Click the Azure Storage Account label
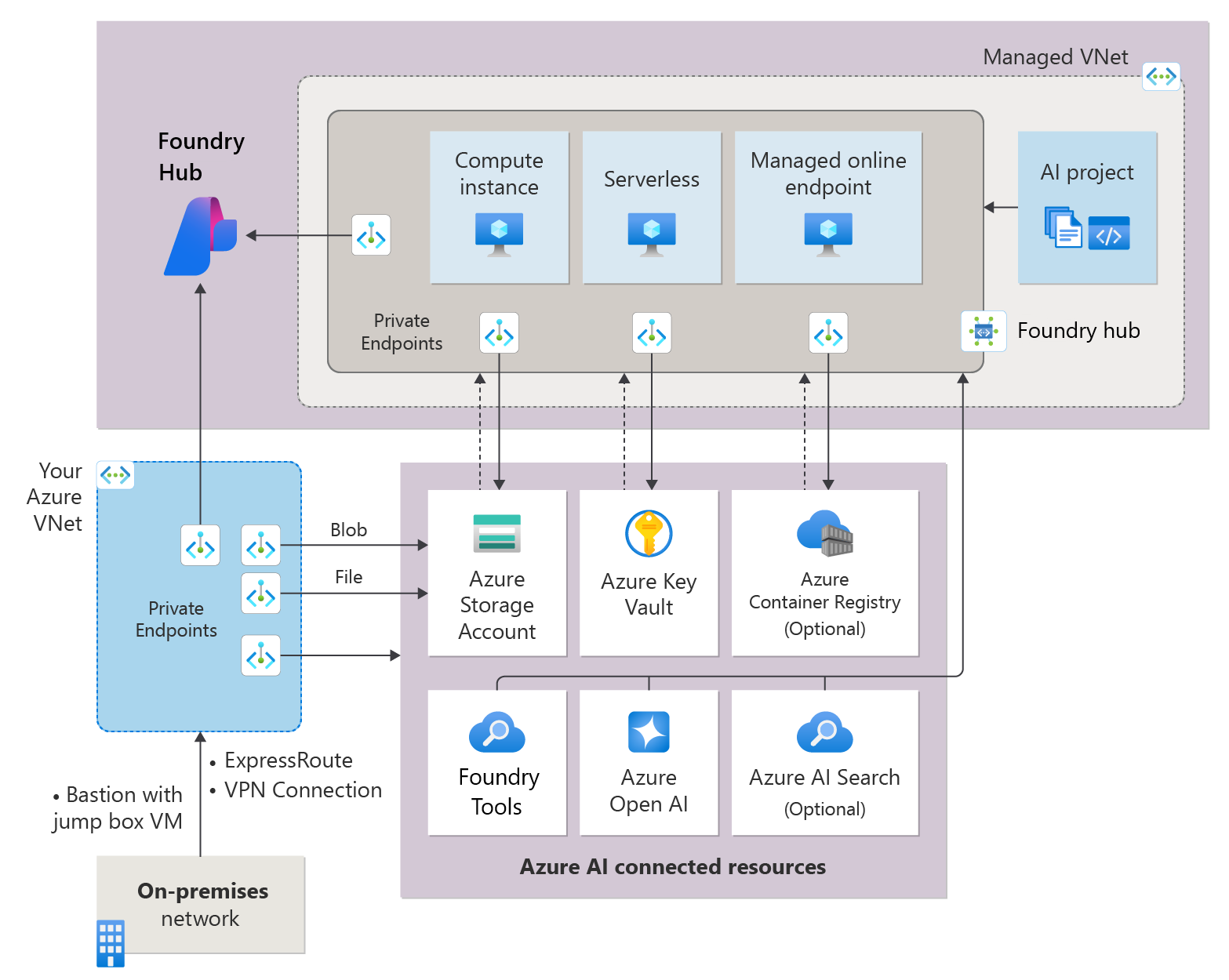 pyautogui.click(x=497, y=605)
